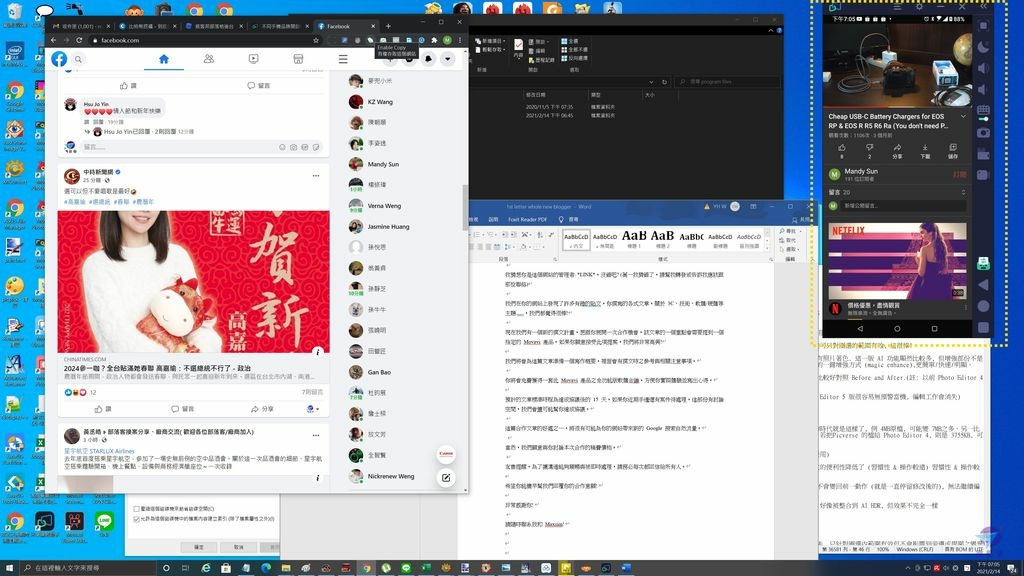
Task: Open the Facebook hamburger menu
Action: 343,59
